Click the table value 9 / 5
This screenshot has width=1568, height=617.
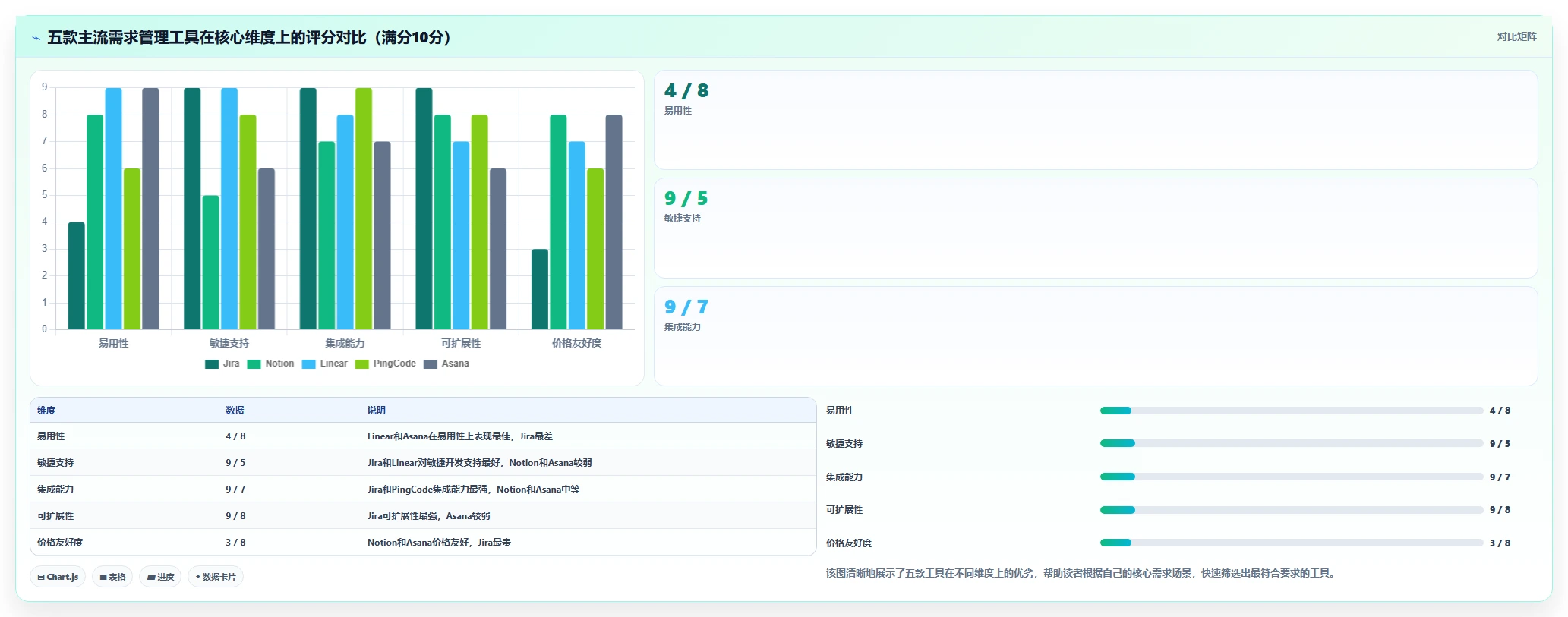[x=235, y=463]
